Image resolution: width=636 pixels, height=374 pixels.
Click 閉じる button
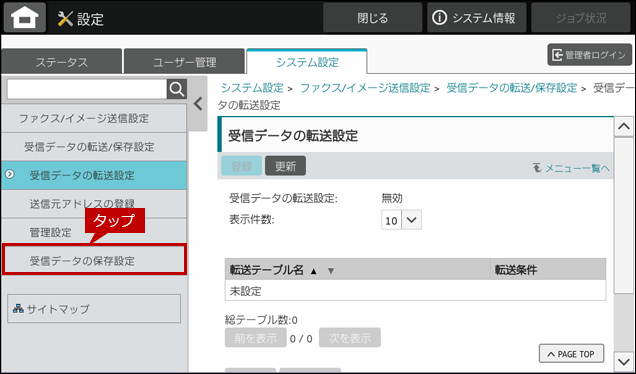[x=372, y=17]
